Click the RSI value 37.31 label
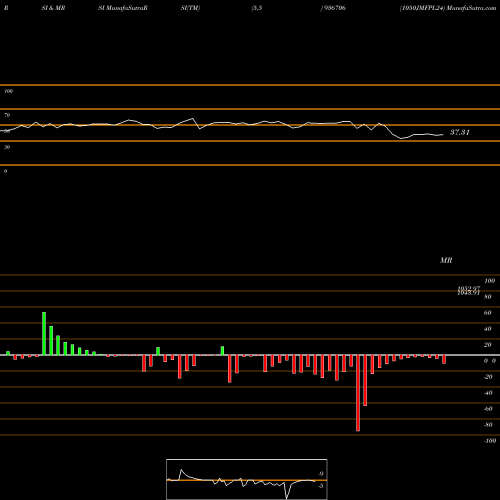The width and height of the screenshot is (500, 500). 460,132
